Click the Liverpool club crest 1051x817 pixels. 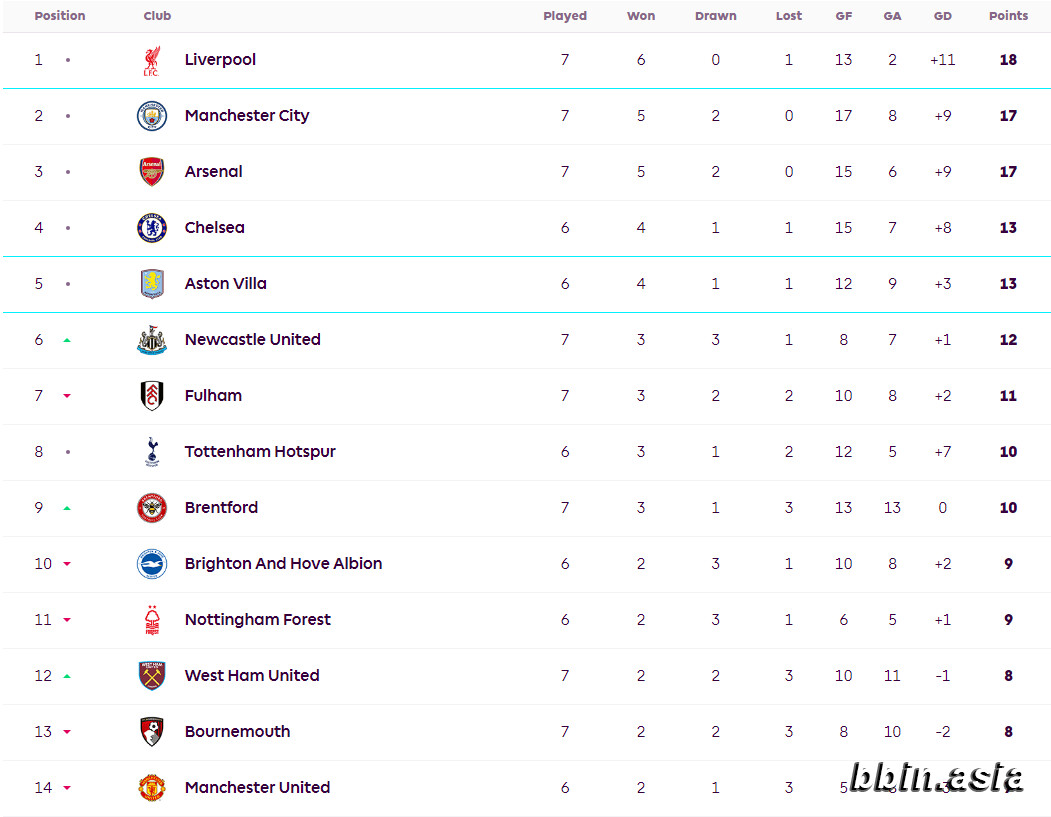click(152, 60)
